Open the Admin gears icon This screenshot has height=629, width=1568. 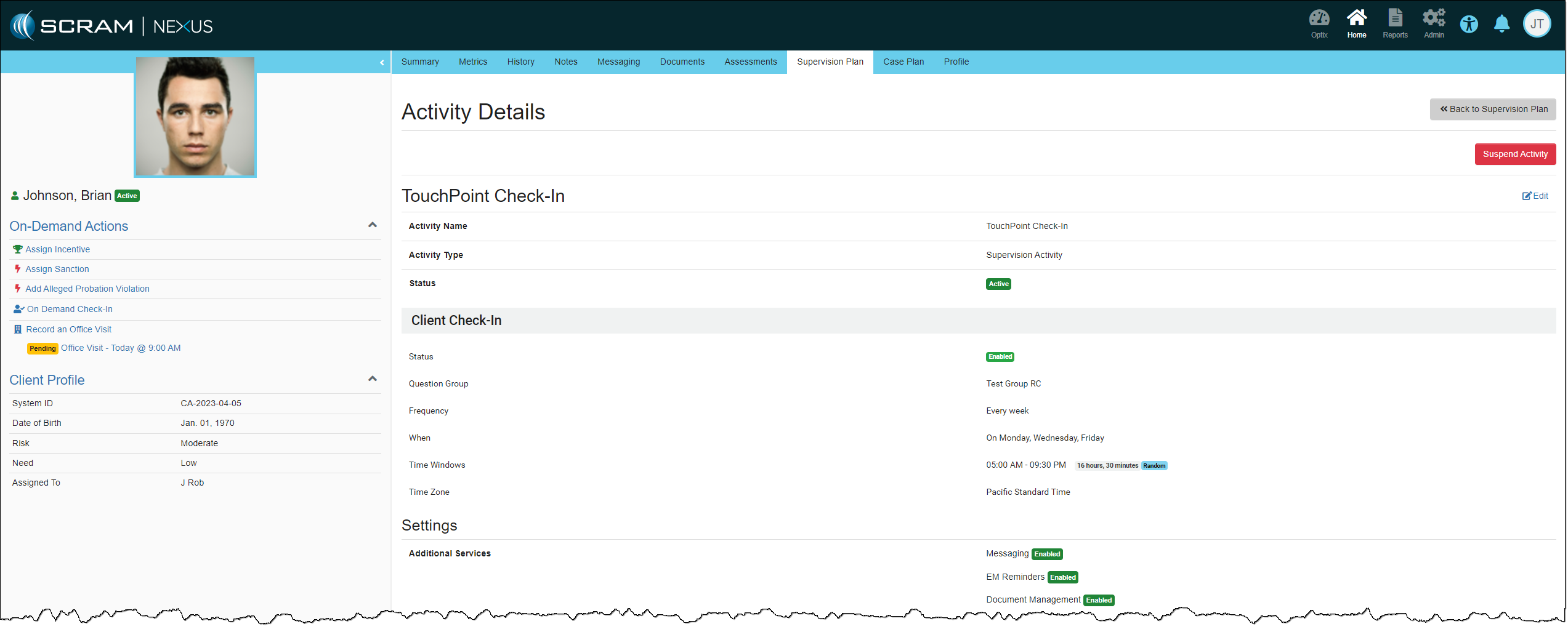1433,24
